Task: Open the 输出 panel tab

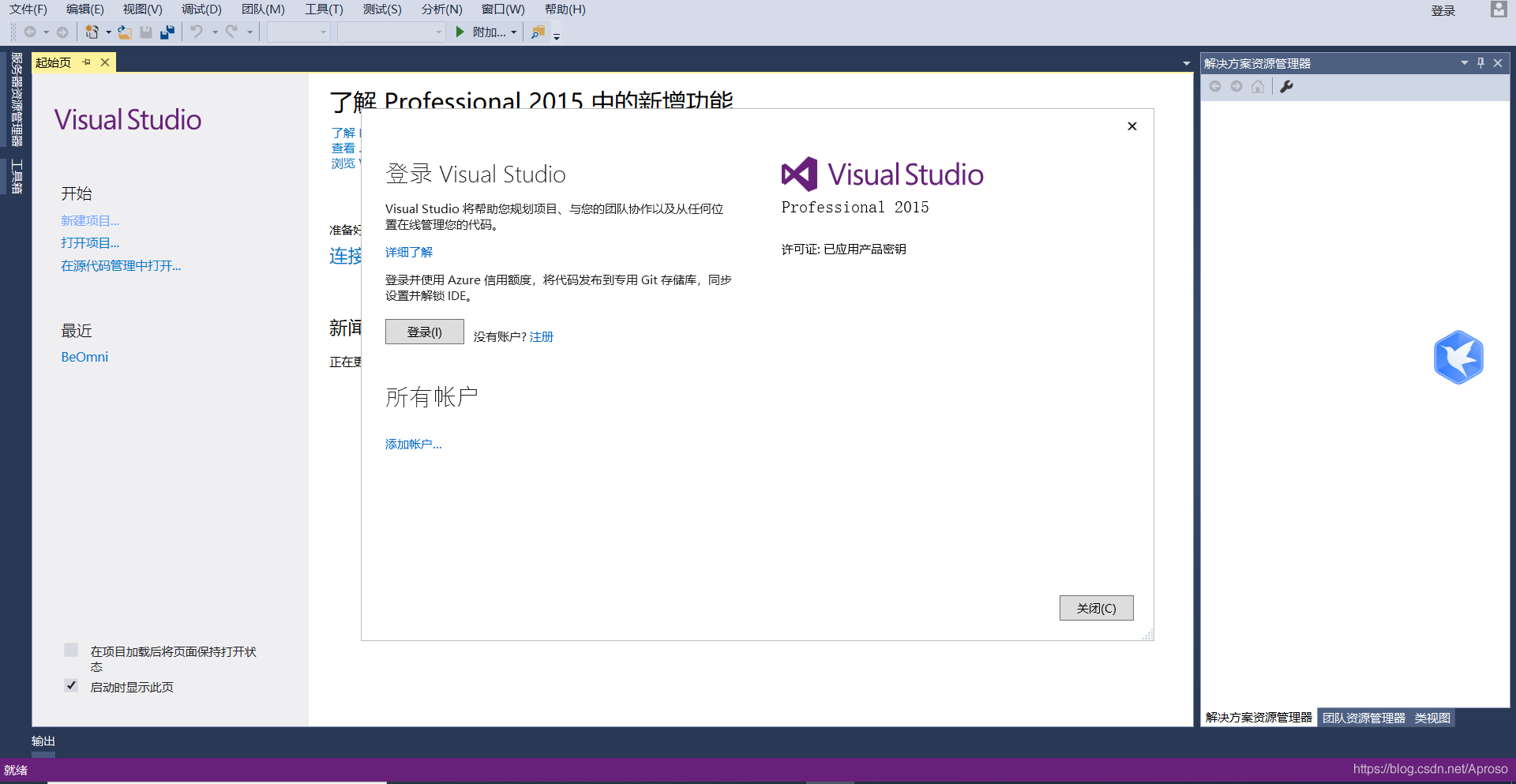Action: [43, 741]
